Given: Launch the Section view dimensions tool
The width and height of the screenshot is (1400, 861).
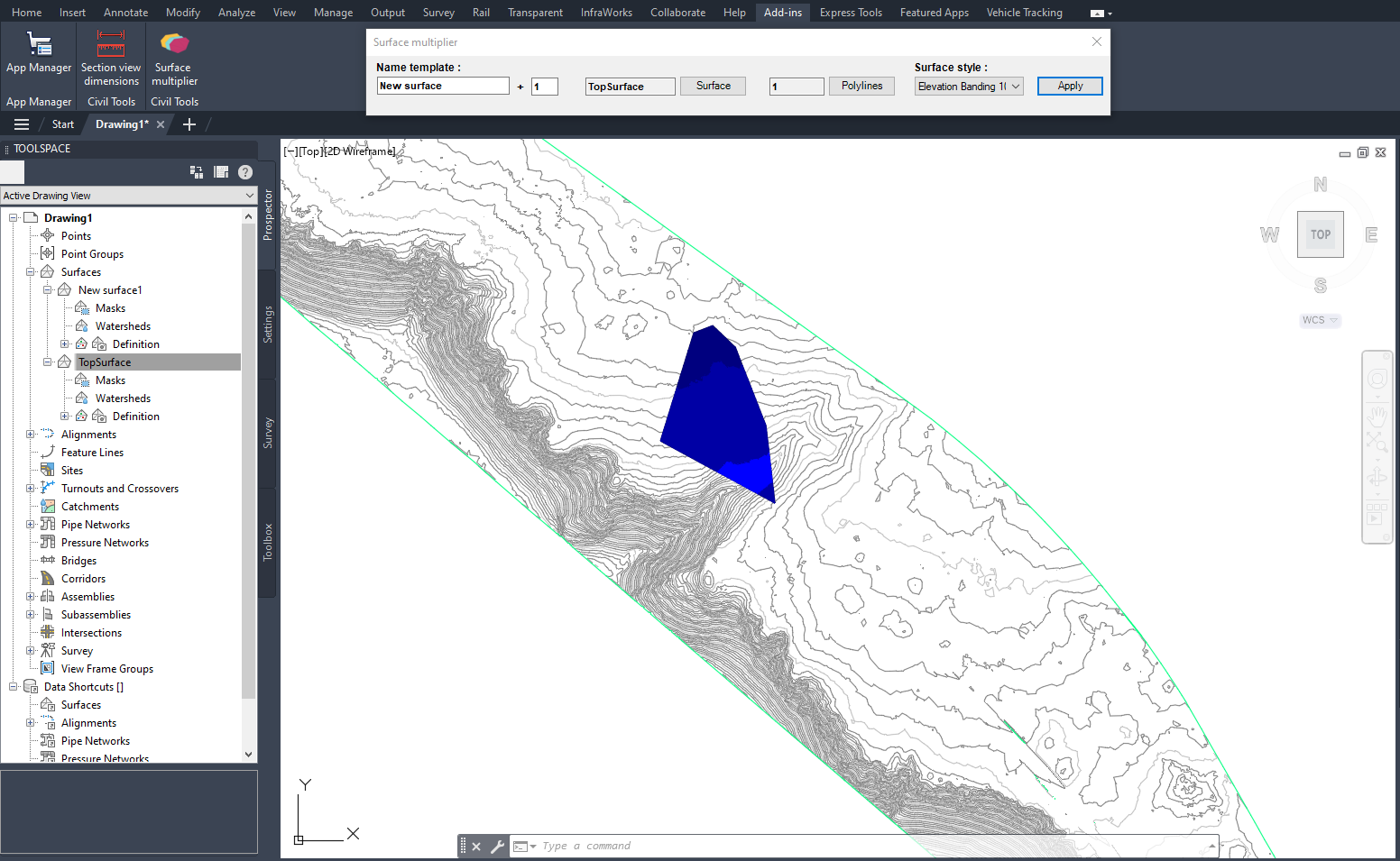Looking at the screenshot, I should coord(111,59).
